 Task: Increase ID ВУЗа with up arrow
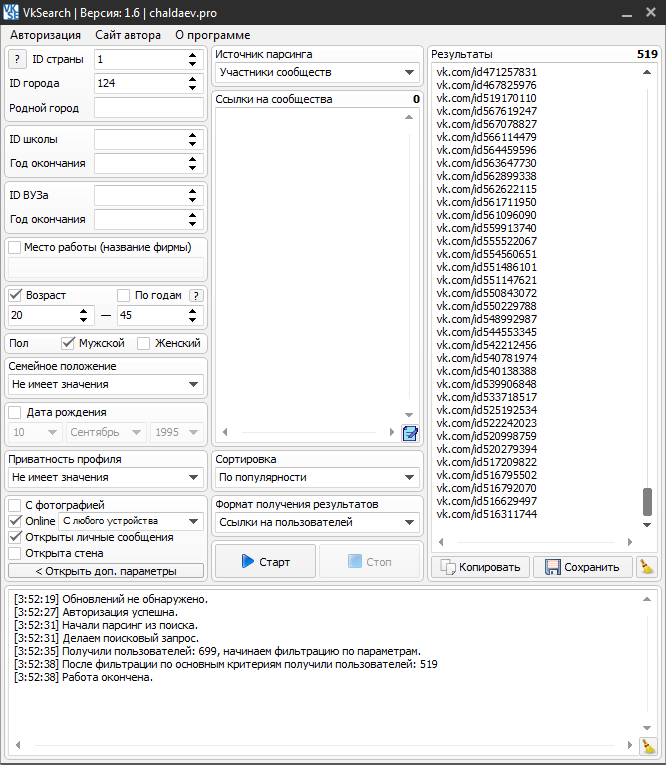(x=193, y=191)
